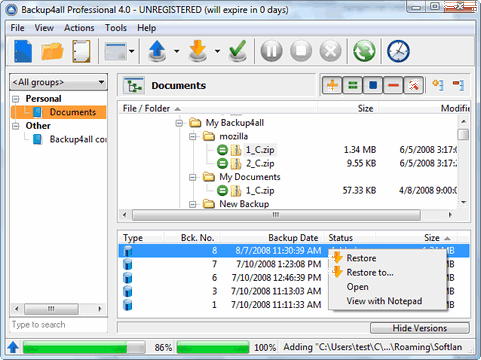Screen dimensions: 481x360
Task: Click the green Refresh icon
Action: click(364, 51)
